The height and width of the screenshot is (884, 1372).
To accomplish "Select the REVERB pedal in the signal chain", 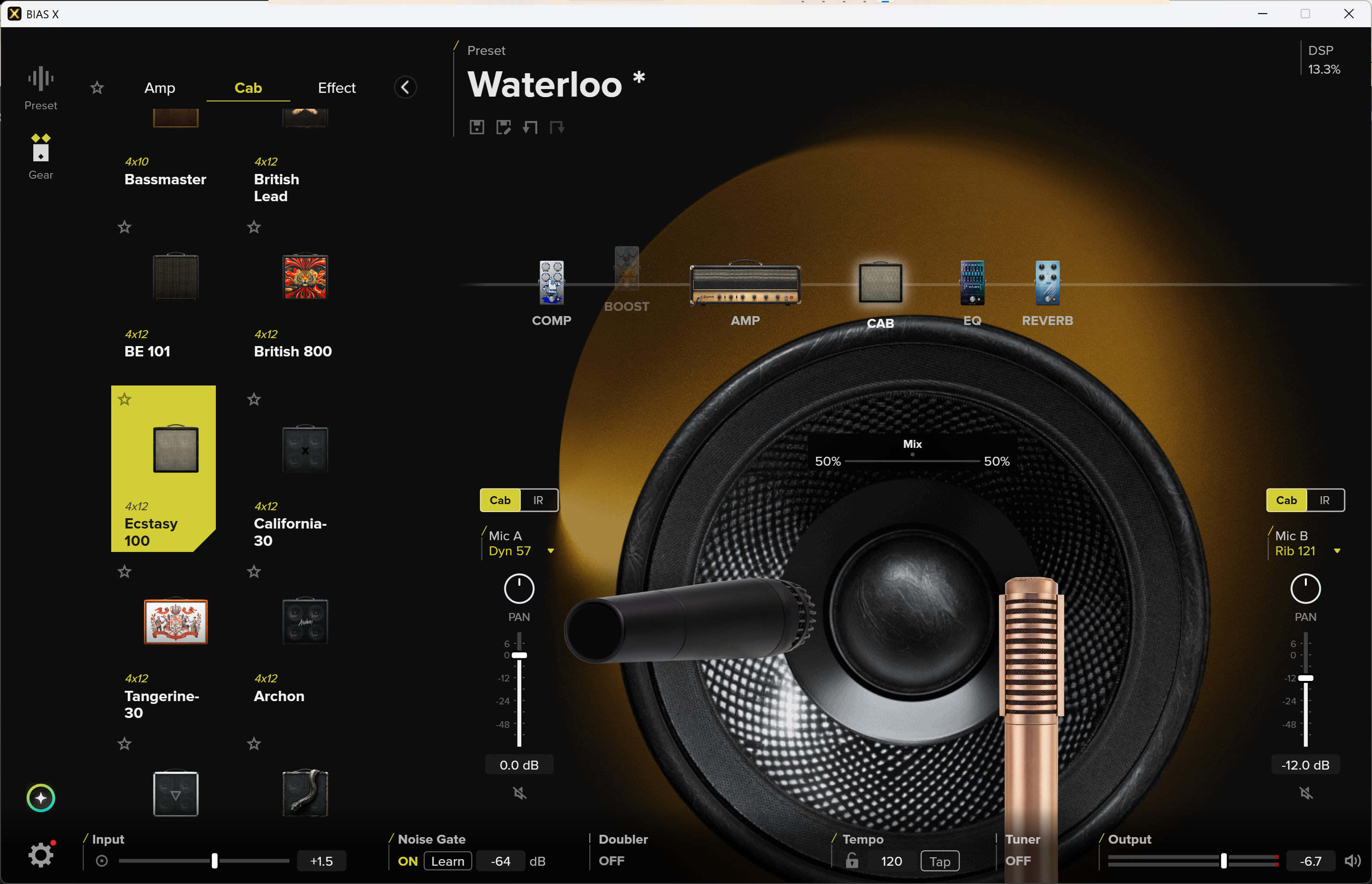I will [x=1047, y=283].
